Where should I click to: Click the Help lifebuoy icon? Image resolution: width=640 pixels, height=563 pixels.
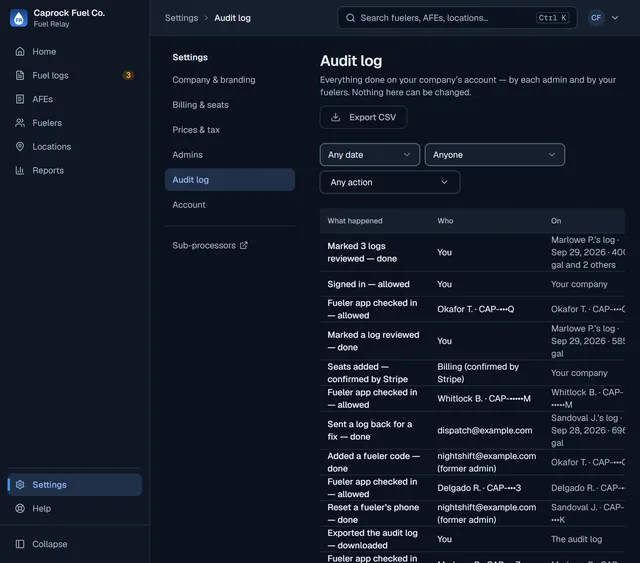[x=20, y=508]
